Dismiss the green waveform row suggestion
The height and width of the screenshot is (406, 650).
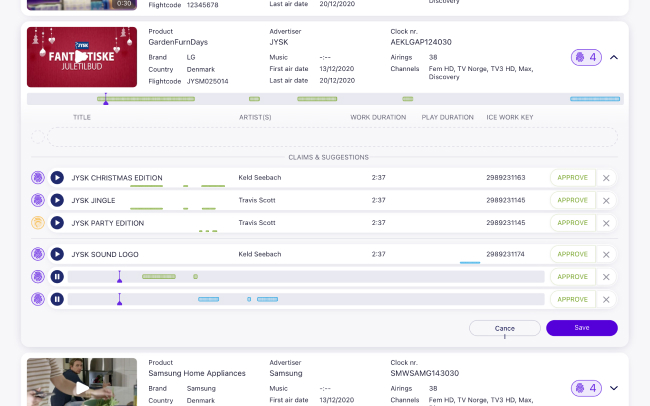coord(606,277)
